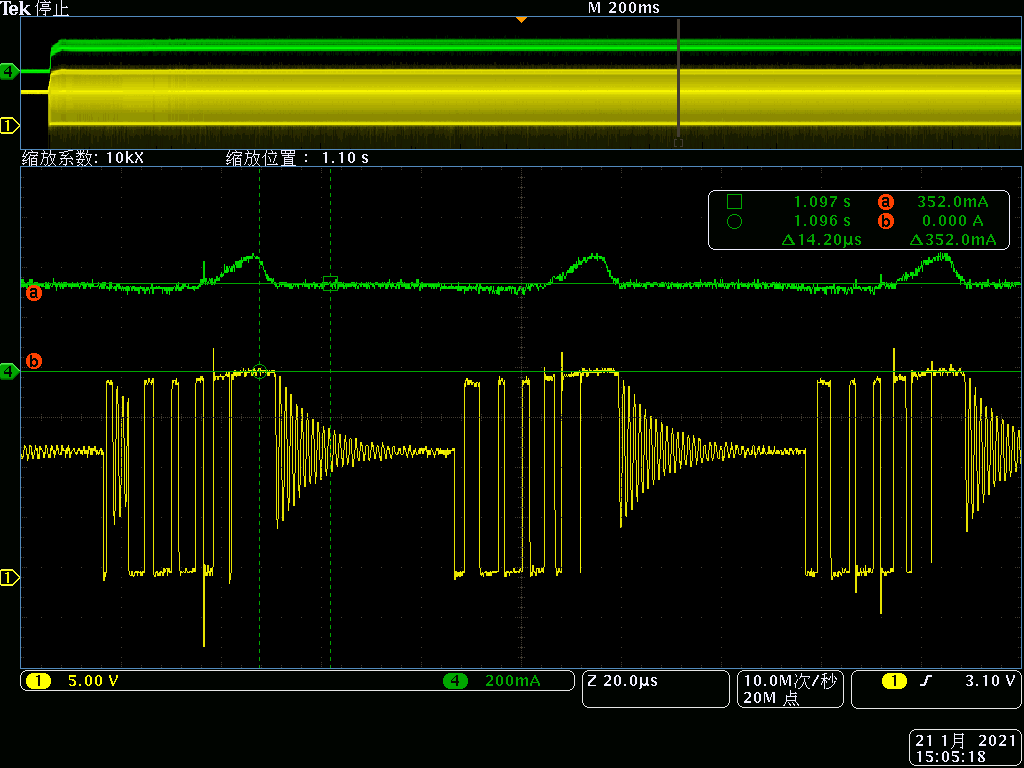Click the M 200ms timebase readout

624,8
